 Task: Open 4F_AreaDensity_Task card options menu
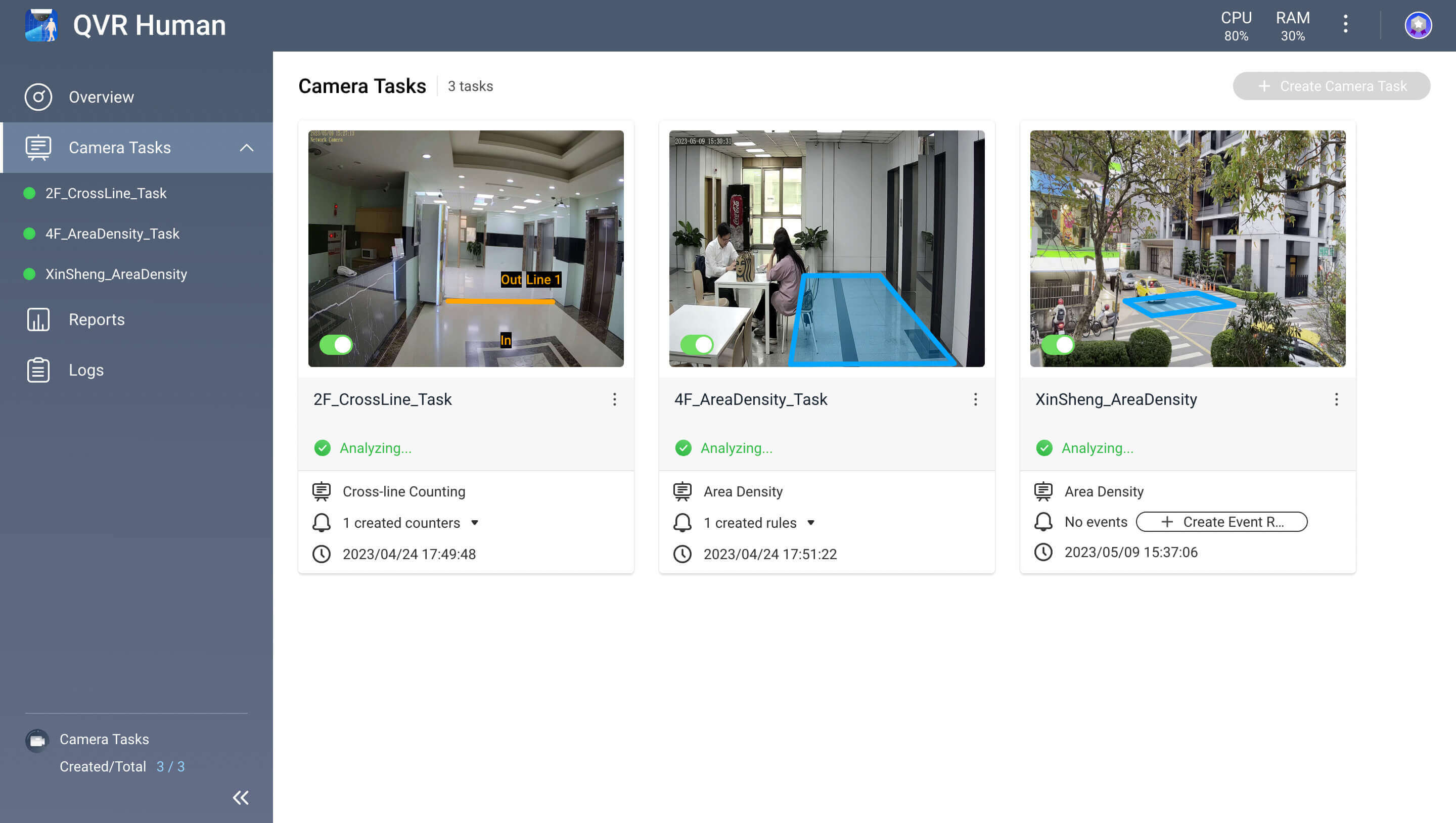click(975, 400)
